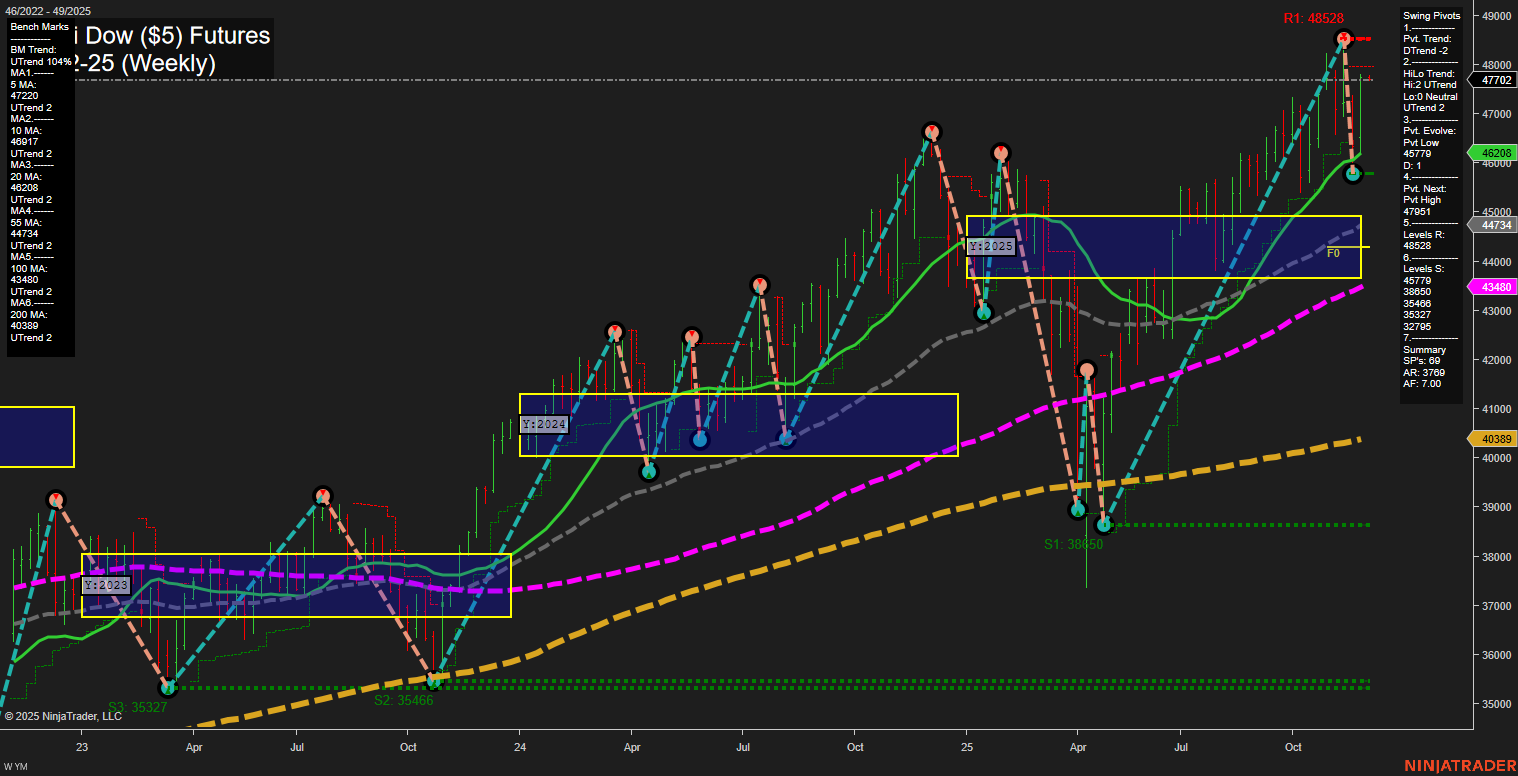Viewport: 1518px width, 776px height.
Task: Click the 25 year label on the time axis
Action: click(967, 747)
